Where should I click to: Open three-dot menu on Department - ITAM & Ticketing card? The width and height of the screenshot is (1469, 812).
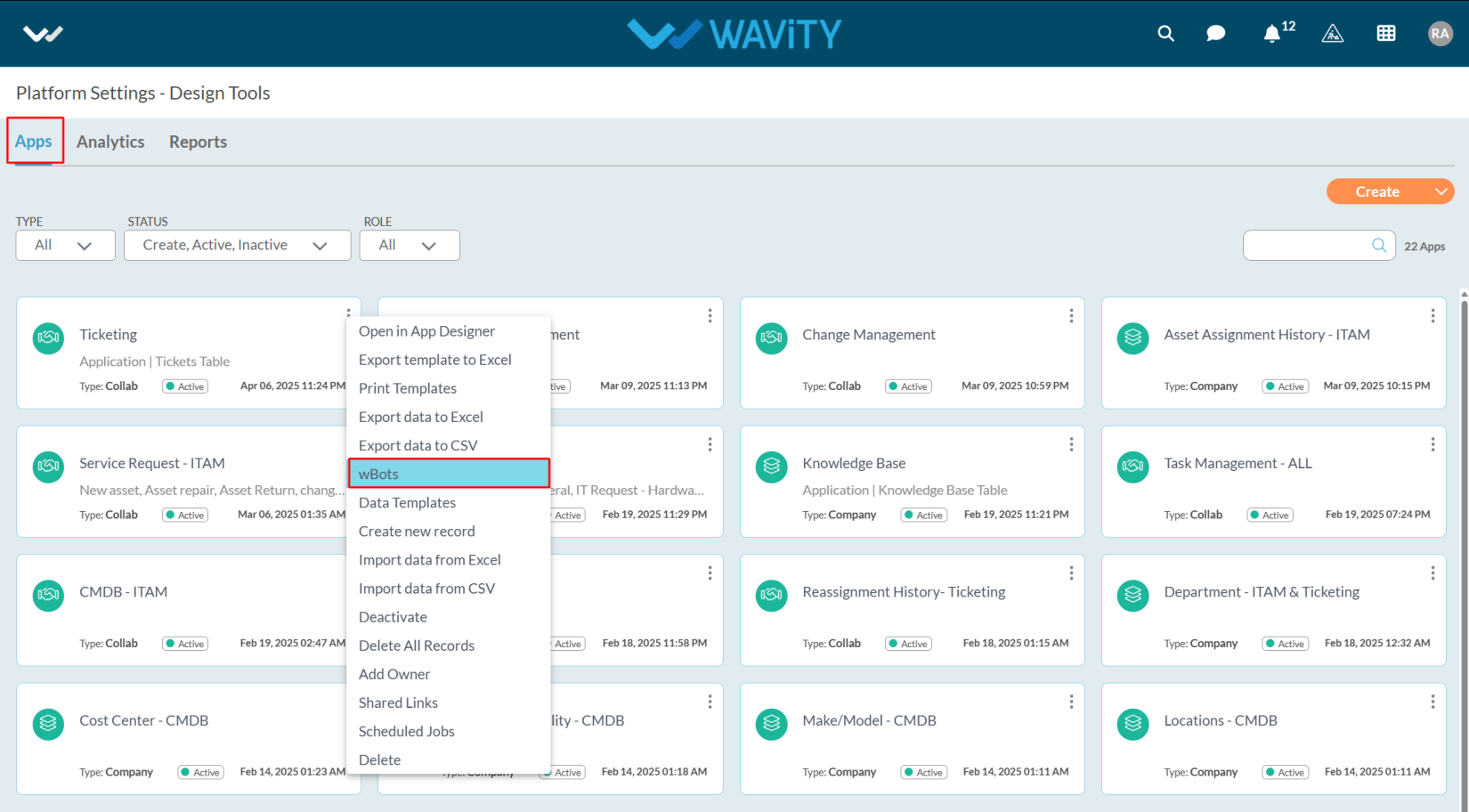[1432, 573]
